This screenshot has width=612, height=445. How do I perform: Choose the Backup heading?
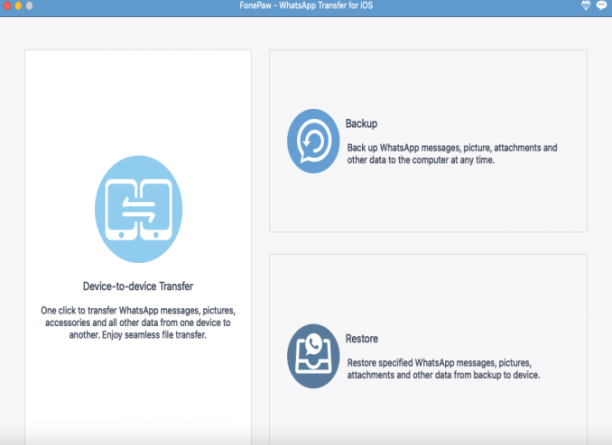[361, 123]
